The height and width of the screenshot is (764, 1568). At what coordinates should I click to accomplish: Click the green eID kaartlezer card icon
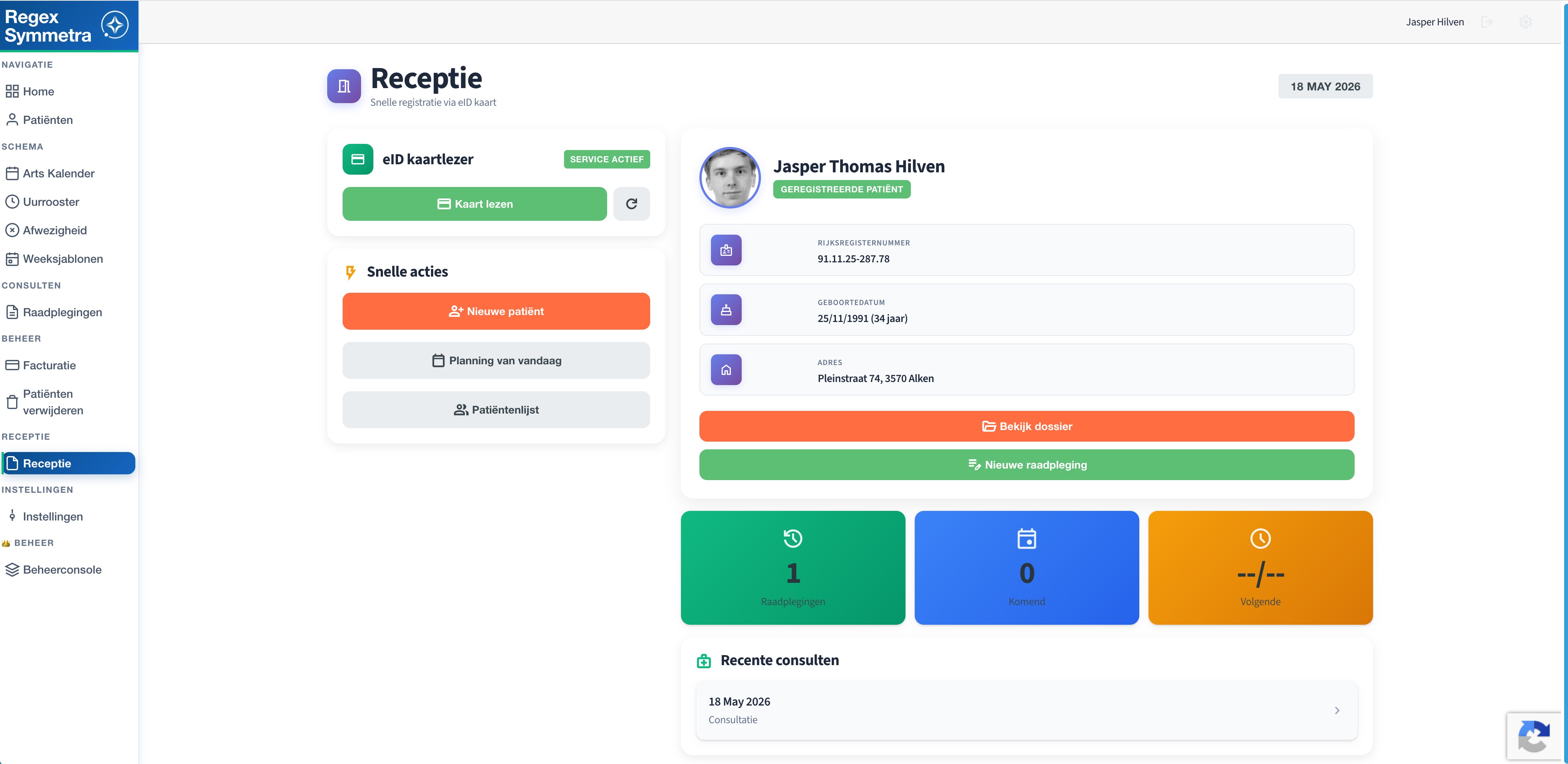(x=358, y=160)
